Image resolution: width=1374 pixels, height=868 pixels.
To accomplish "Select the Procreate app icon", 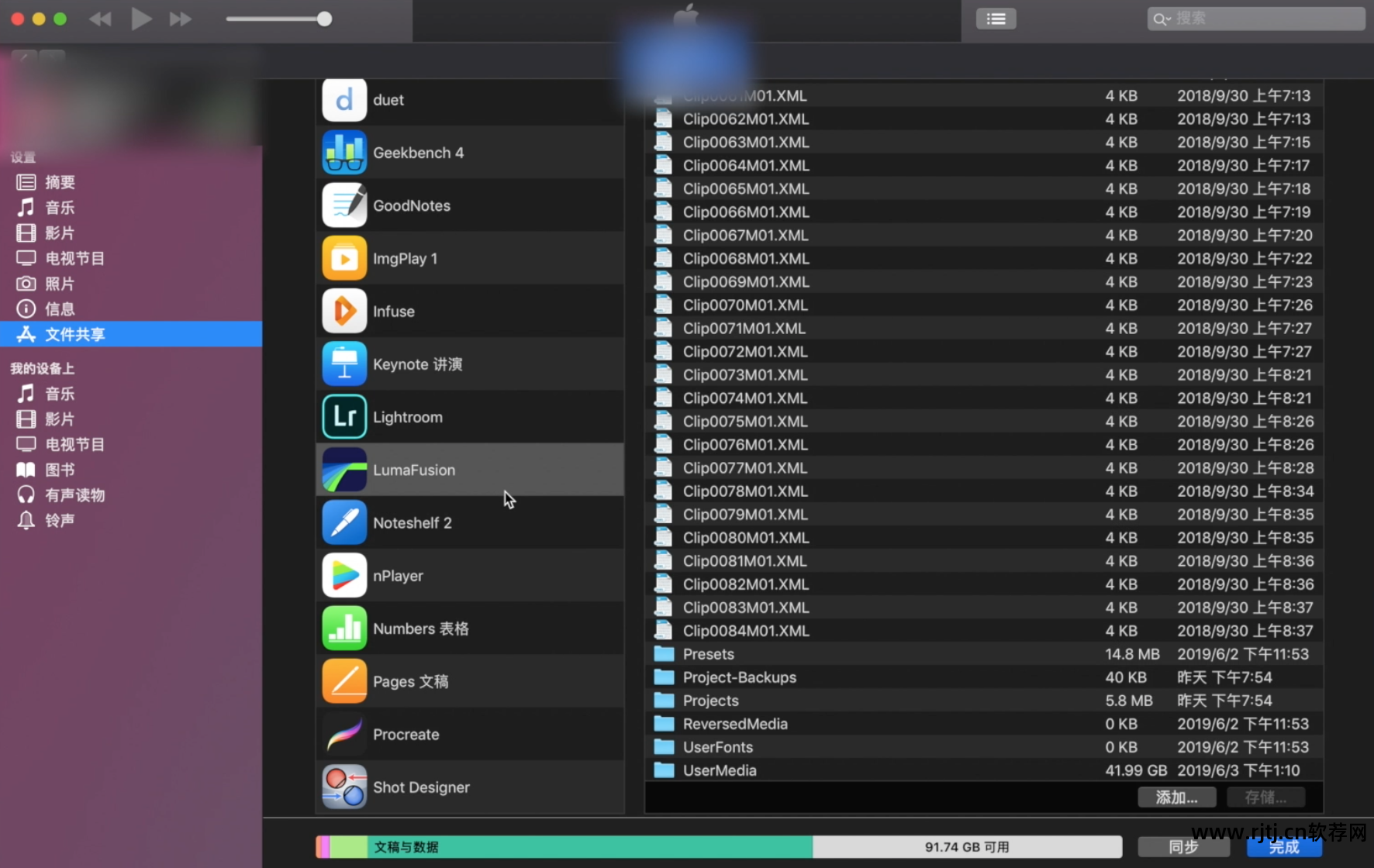I will 344,734.
